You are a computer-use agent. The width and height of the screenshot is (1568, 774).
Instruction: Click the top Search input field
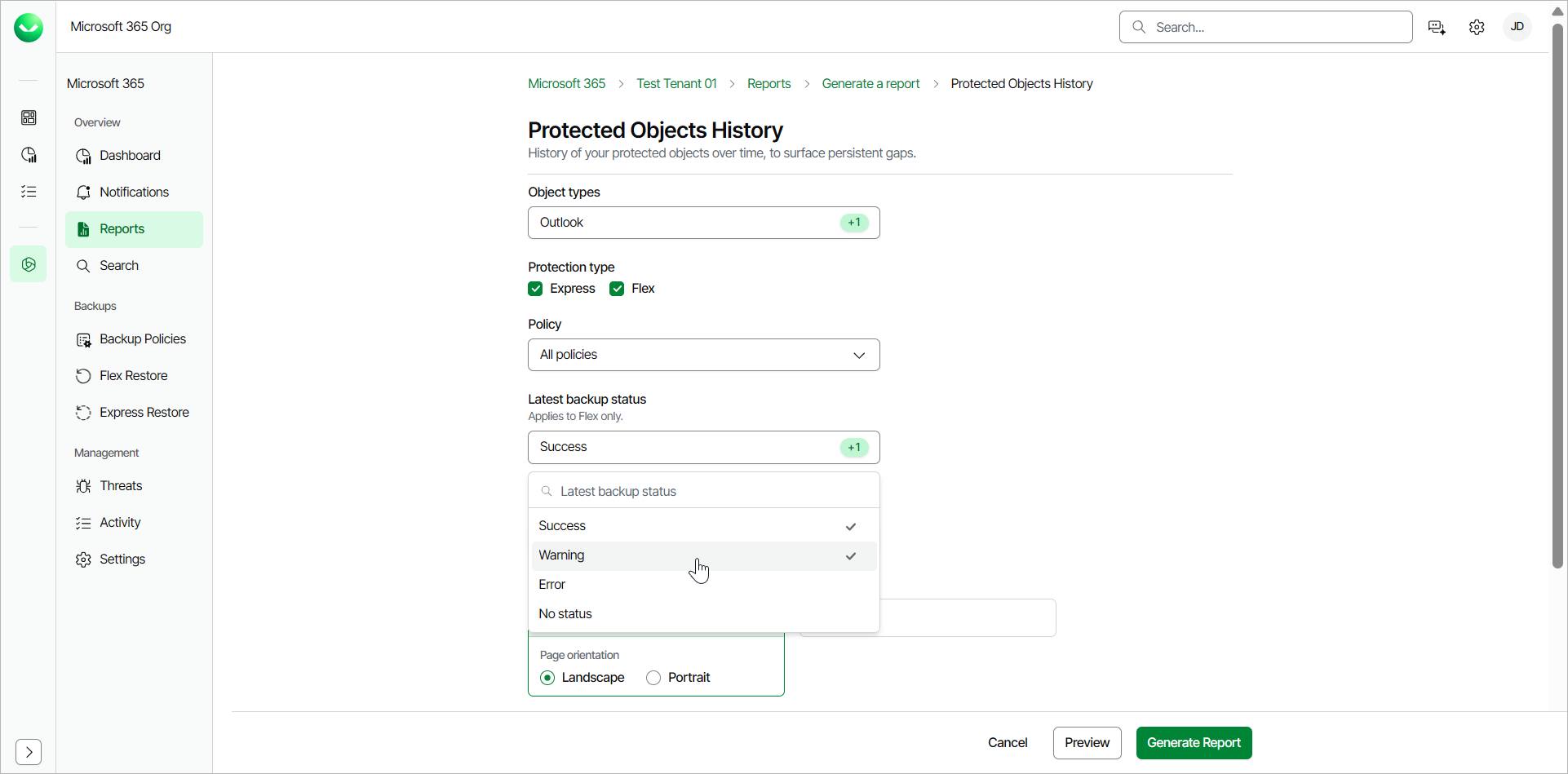tap(1266, 27)
